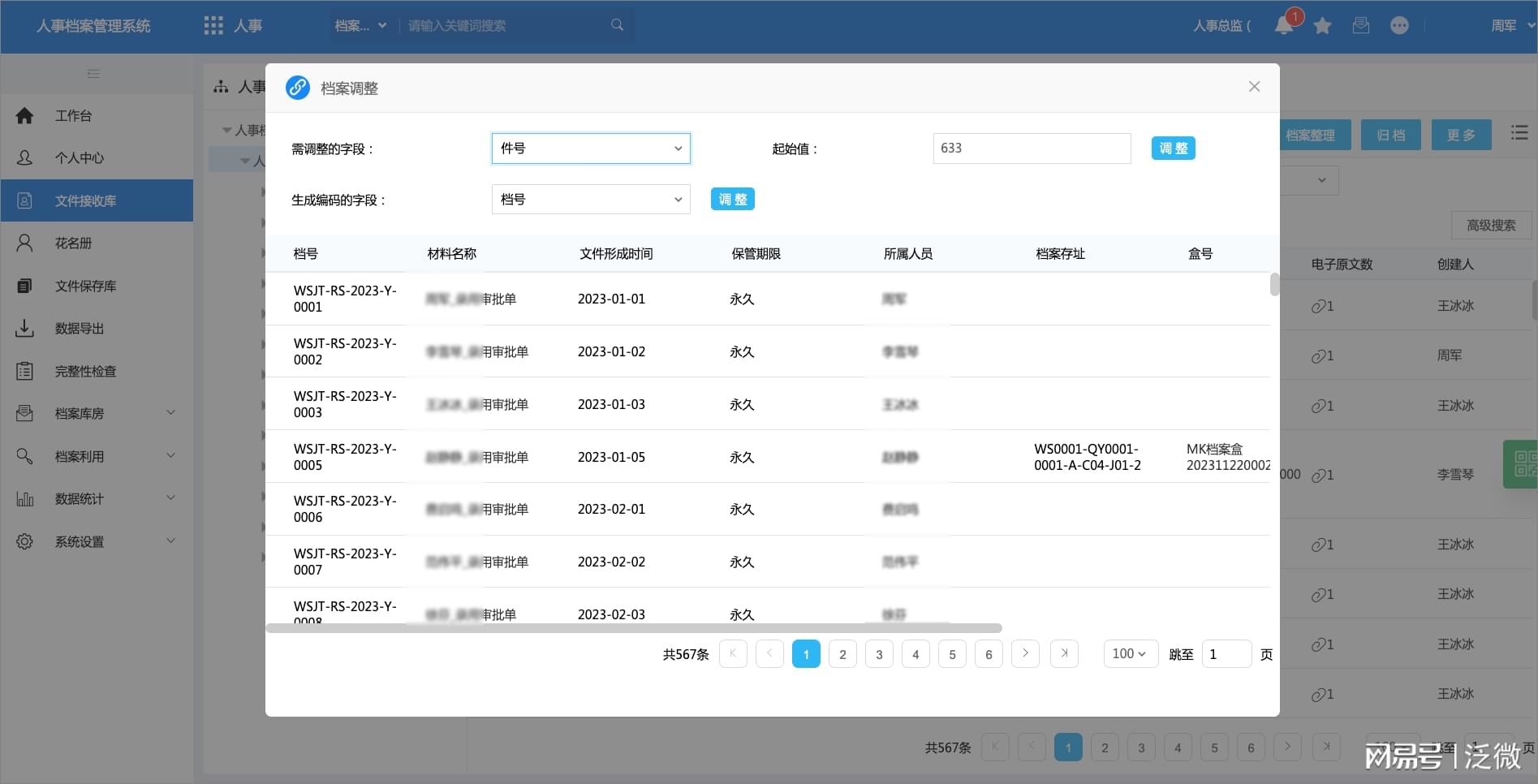Close the 档案调整 dialog
Image resolution: width=1538 pixels, height=784 pixels.
pyautogui.click(x=1254, y=87)
